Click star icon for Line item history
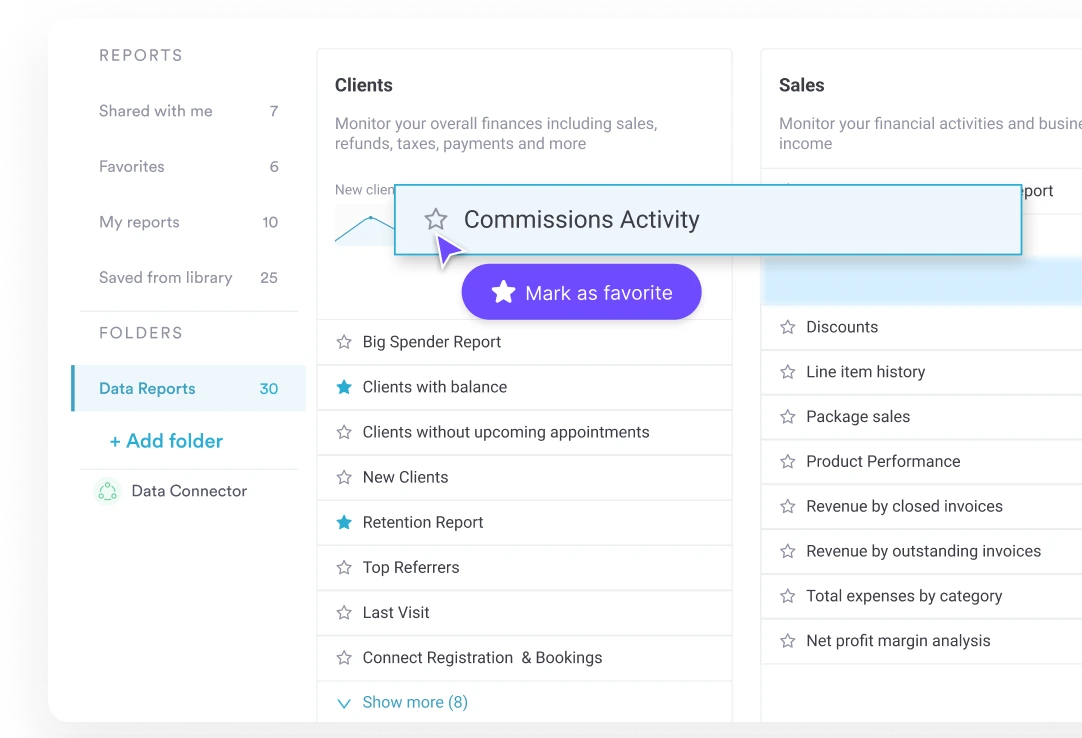This screenshot has width=1082, height=738. coord(788,372)
